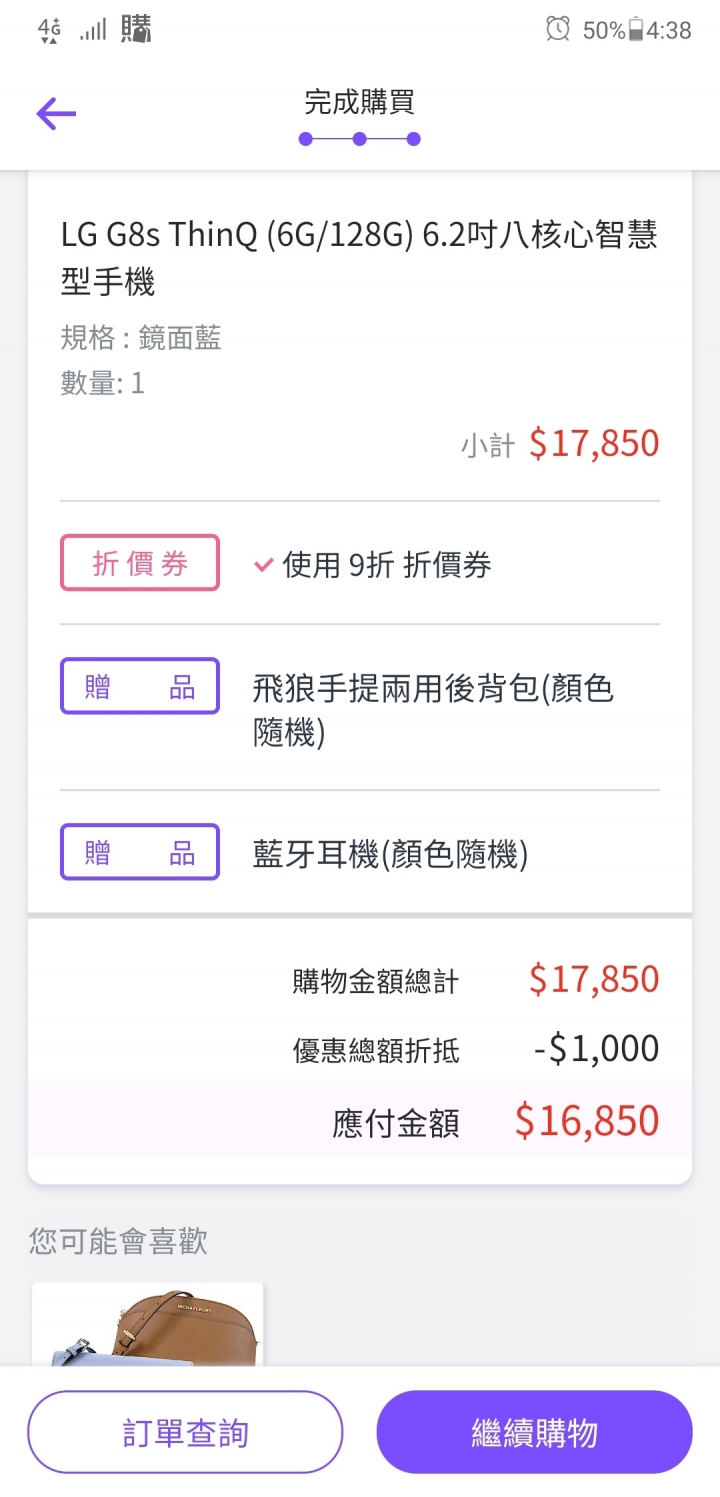Tap the purple back arrow icon
The width and height of the screenshot is (720, 1497).
pyautogui.click(x=56, y=114)
